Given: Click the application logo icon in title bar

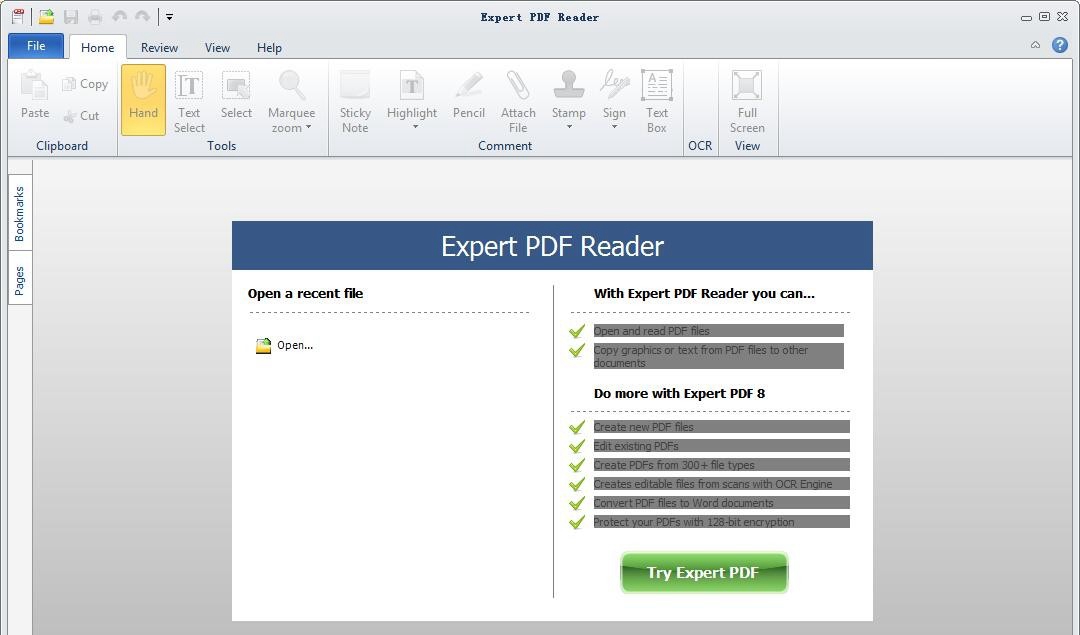Looking at the screenshot, I should click(x=18, y=17).
